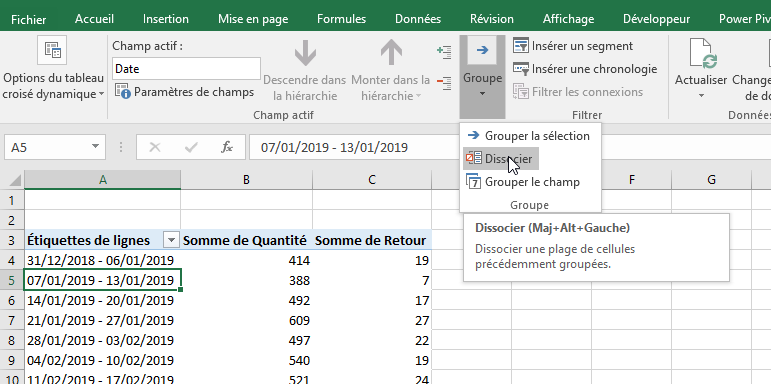Click the insert function fx icon
The width and height of the screenshot is (771, 384).
point(227,147)
